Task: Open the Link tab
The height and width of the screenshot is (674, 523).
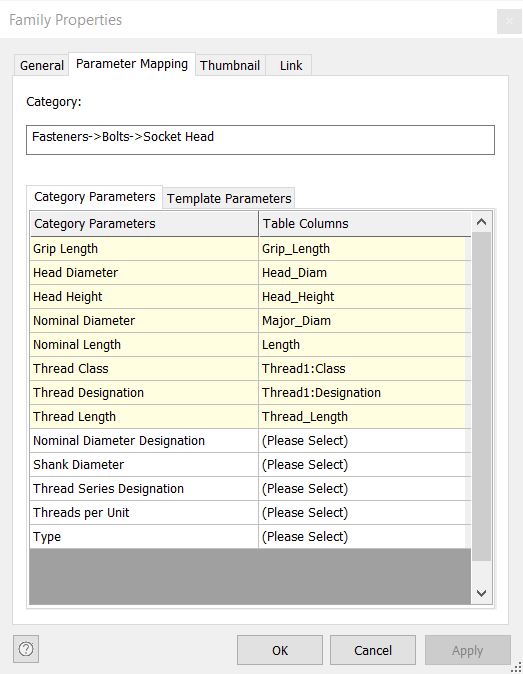Action: click(291, 66)
